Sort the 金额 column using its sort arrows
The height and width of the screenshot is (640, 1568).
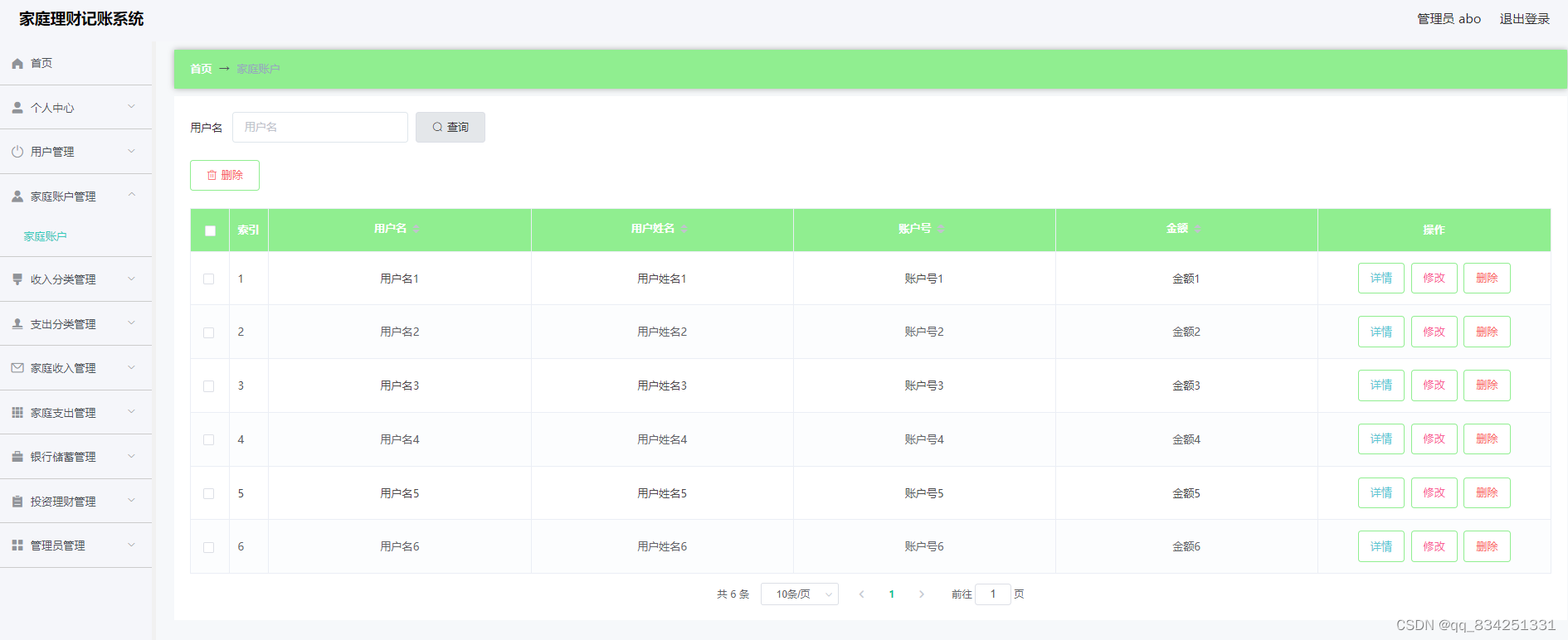(x=1198, y=229)
